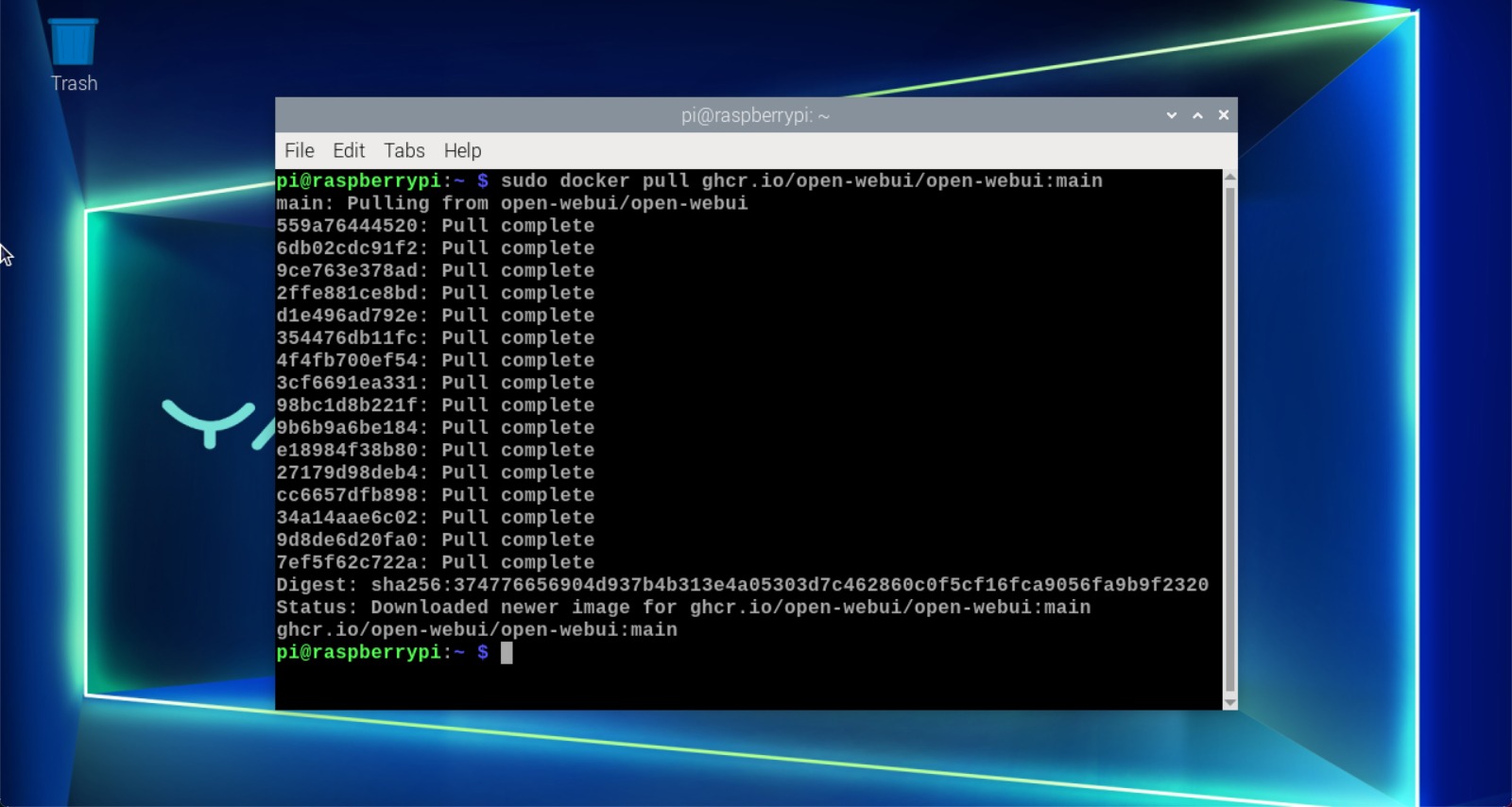Close the pi@raspberrypi terminal window
1512x807 pixels.
coord(1224,115)
